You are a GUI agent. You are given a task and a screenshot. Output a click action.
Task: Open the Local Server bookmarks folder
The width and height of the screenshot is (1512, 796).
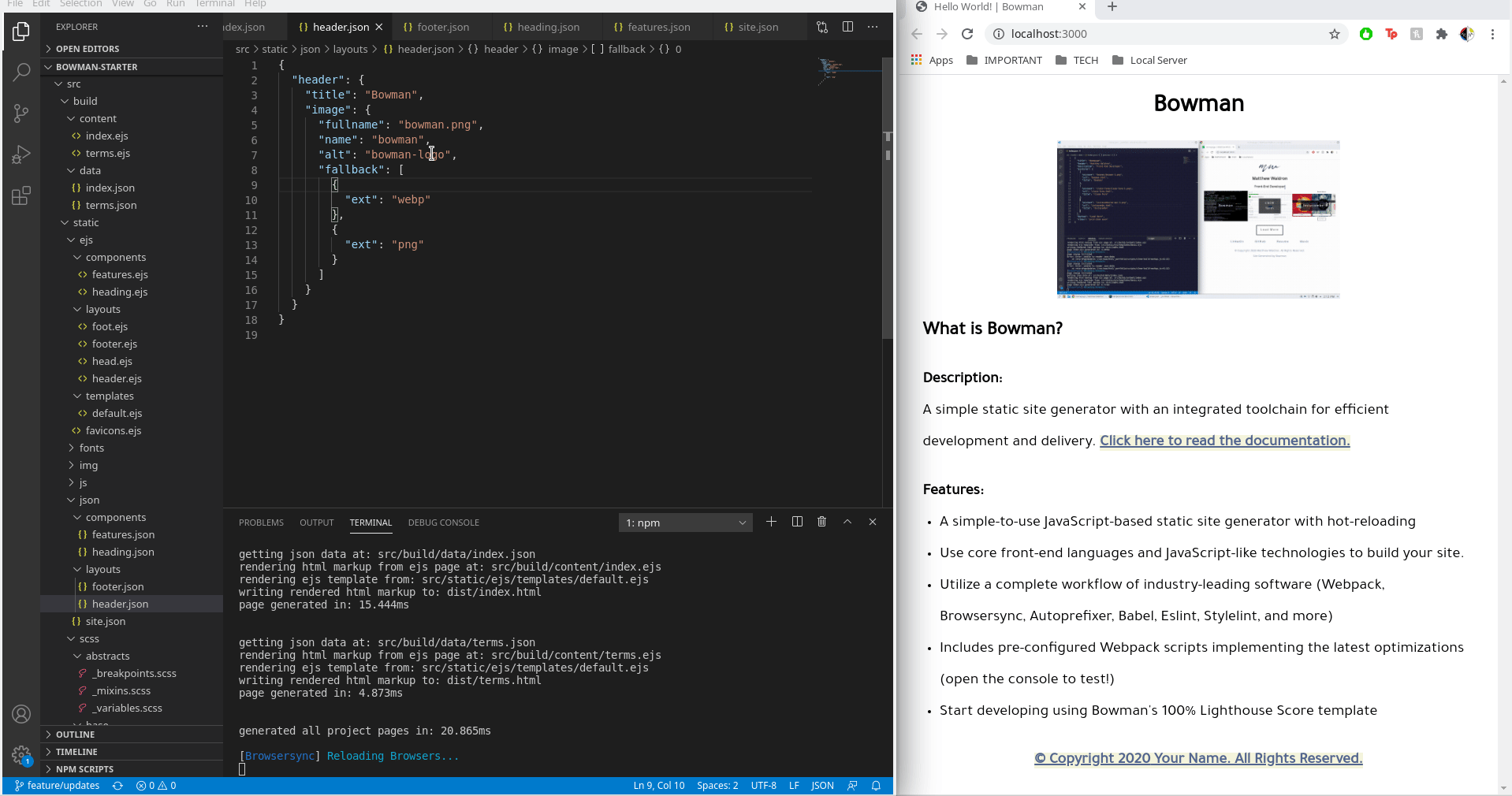1149,60
